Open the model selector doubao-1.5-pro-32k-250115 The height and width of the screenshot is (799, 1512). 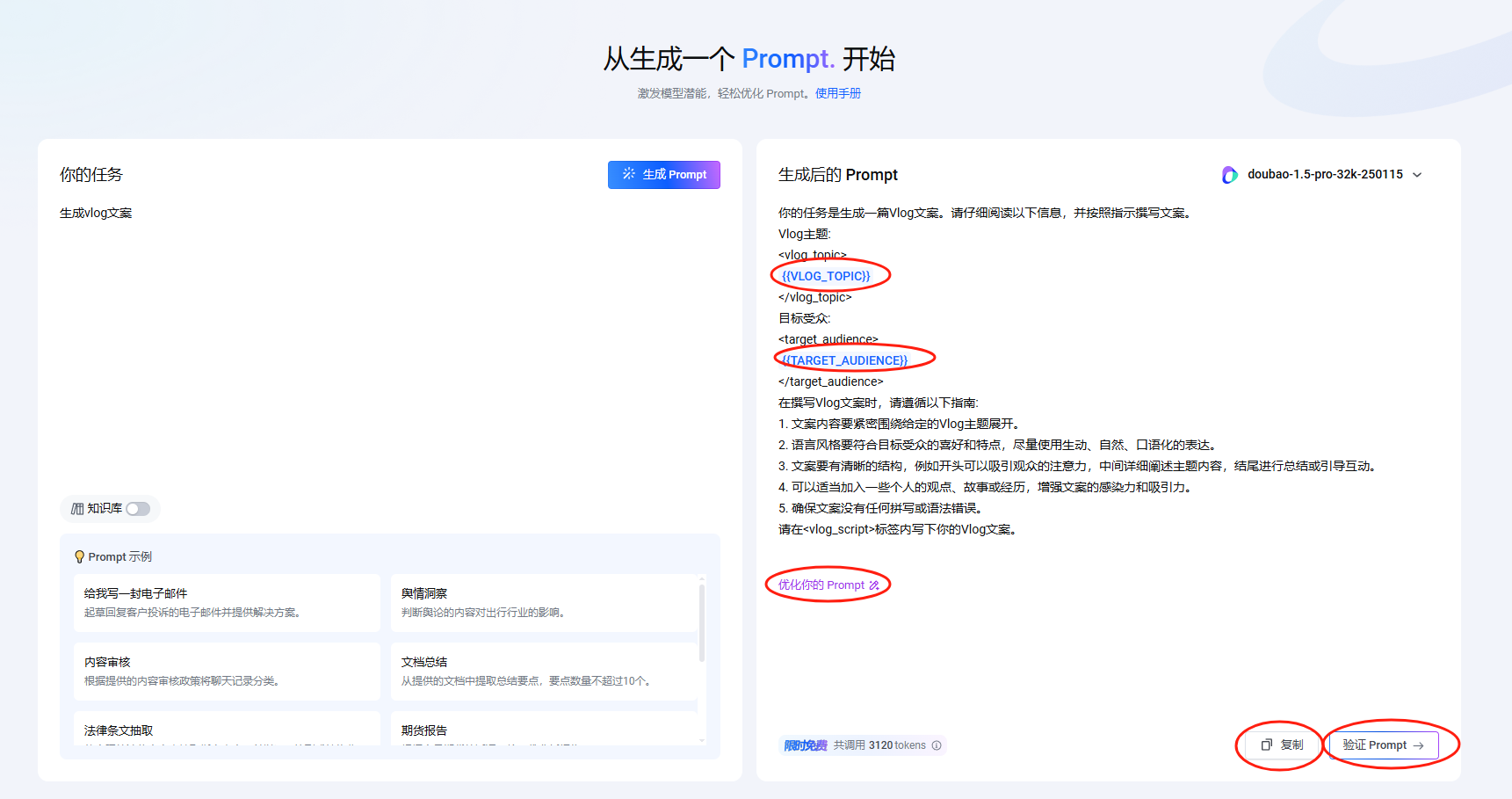[1322, 175]
